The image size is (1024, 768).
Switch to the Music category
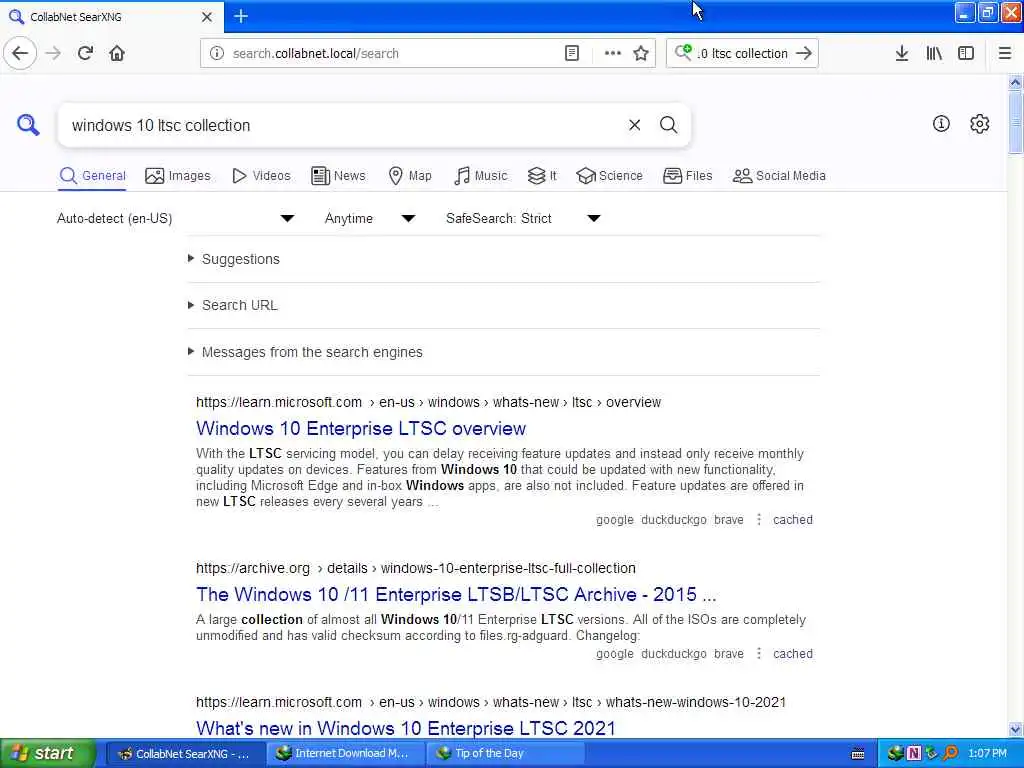pyautogui.click(x=480, y=176)
